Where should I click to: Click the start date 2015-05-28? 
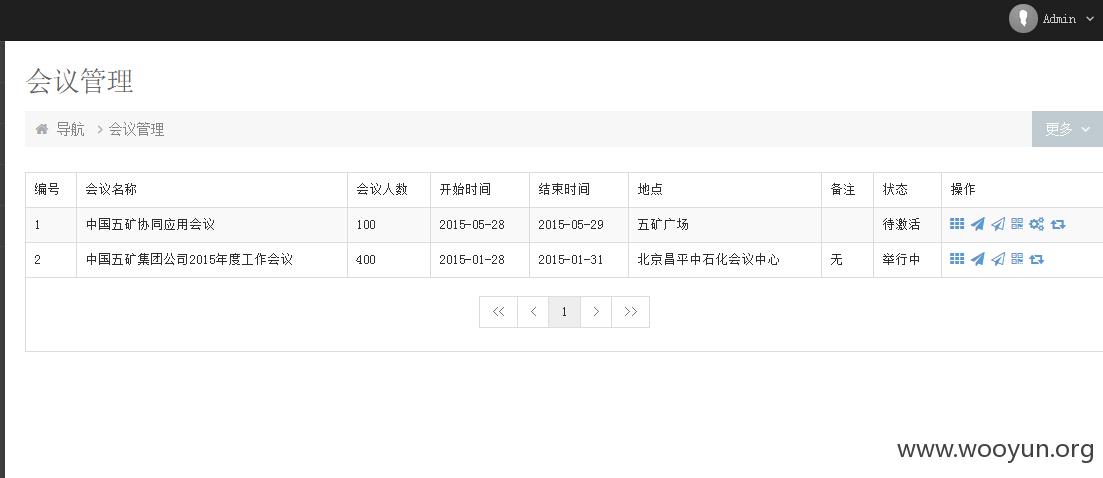[472, 225]
